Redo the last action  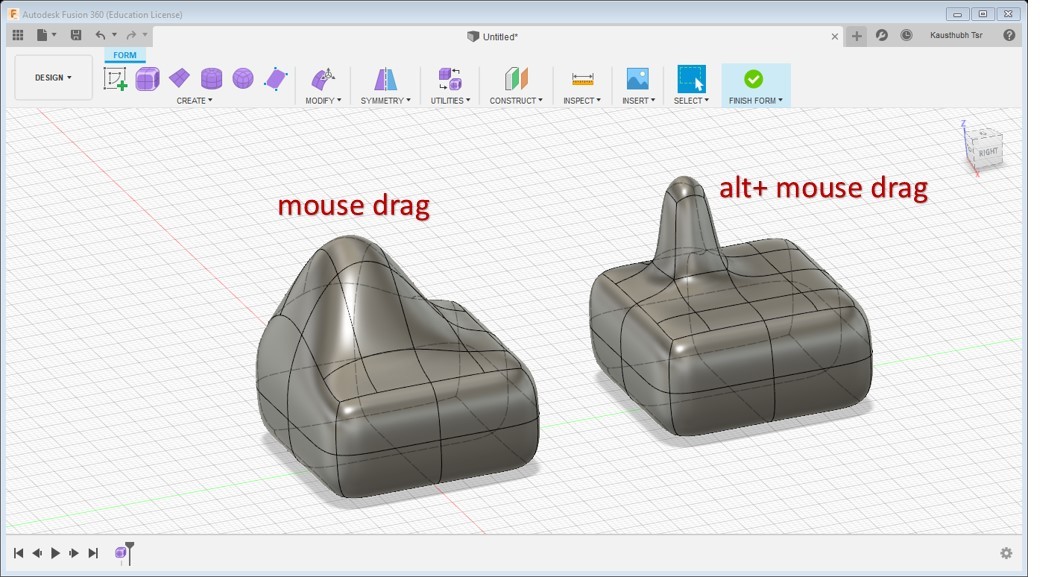click(x=131, y=35)
